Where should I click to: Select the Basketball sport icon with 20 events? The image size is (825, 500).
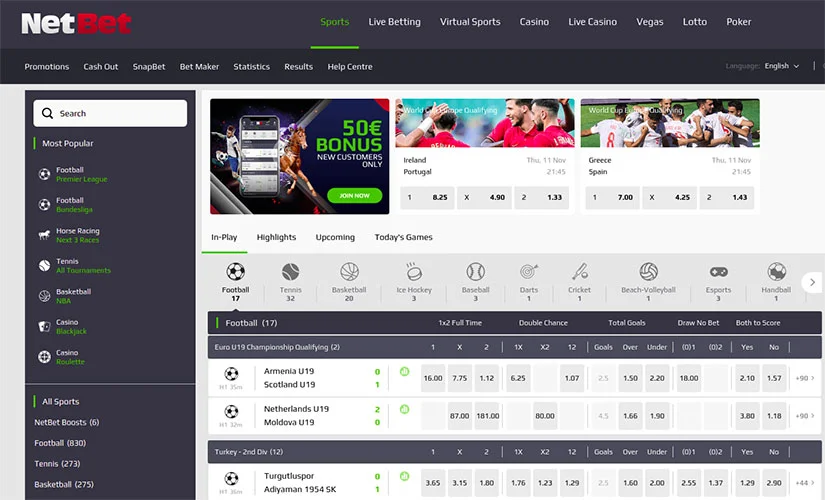(349, 272)
